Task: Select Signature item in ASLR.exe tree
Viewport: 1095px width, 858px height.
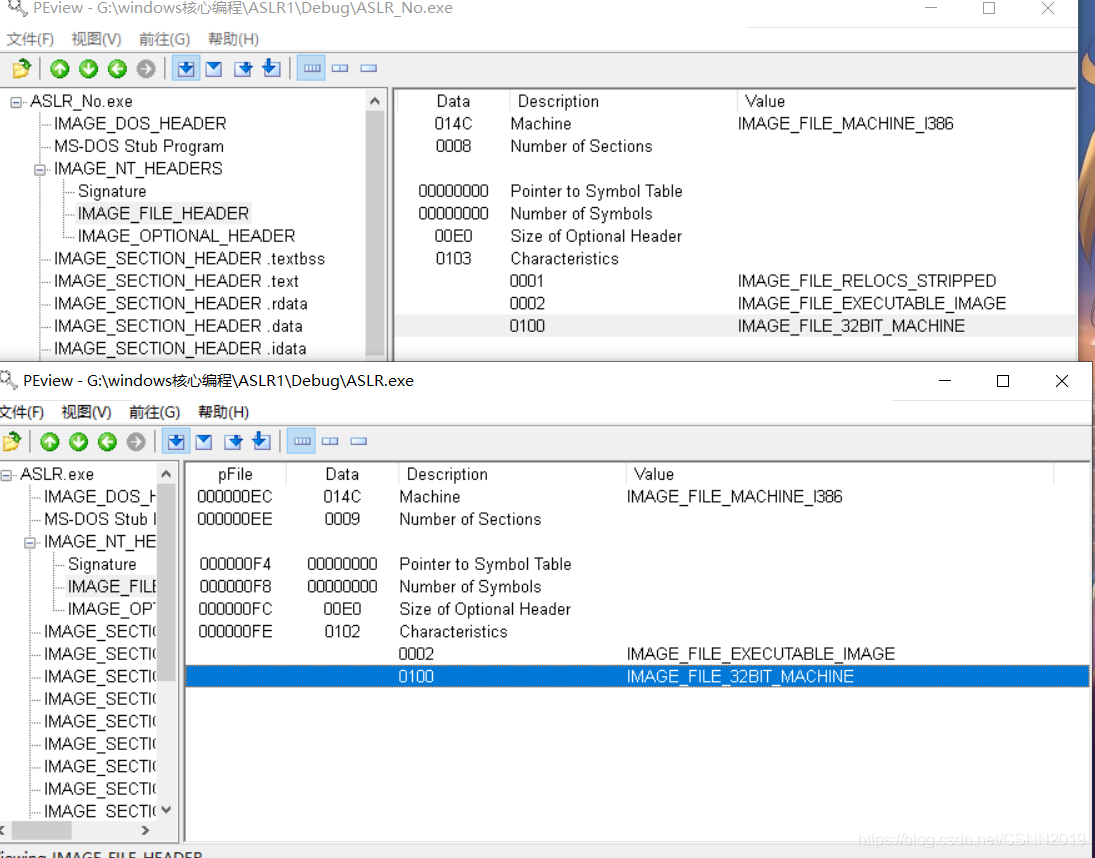Action: 102,564
